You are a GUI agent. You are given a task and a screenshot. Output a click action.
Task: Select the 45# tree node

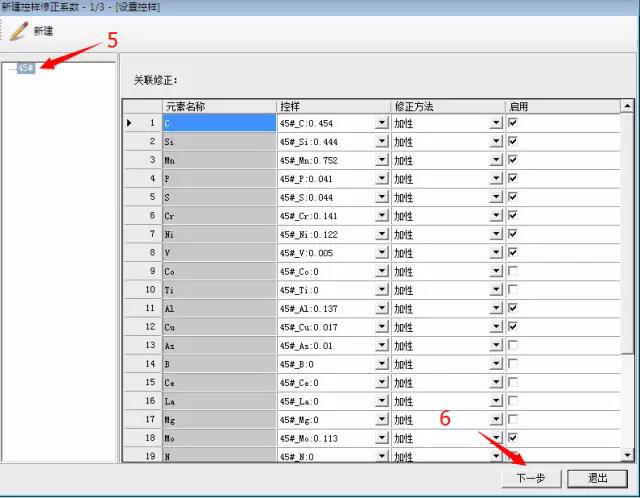tap(25, 68)
